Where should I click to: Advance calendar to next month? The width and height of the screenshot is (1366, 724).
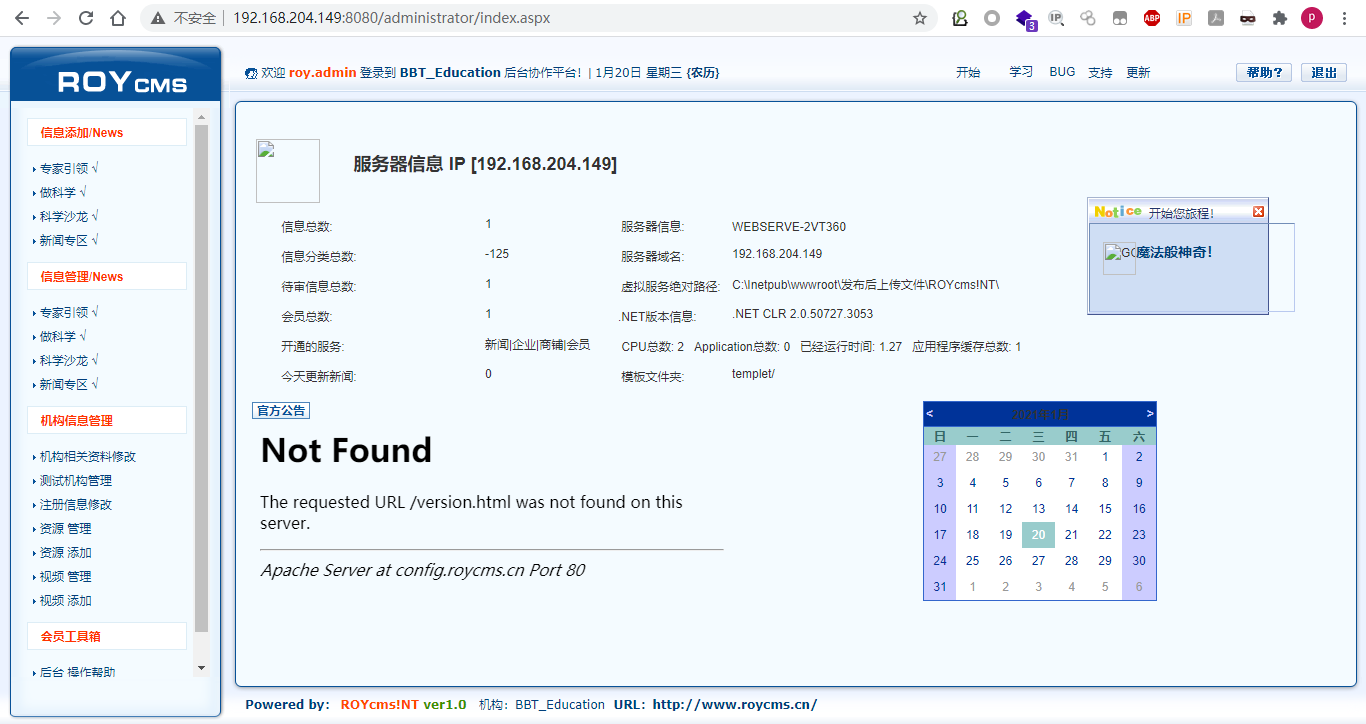pyautogui.click(x=1148, y=412)
